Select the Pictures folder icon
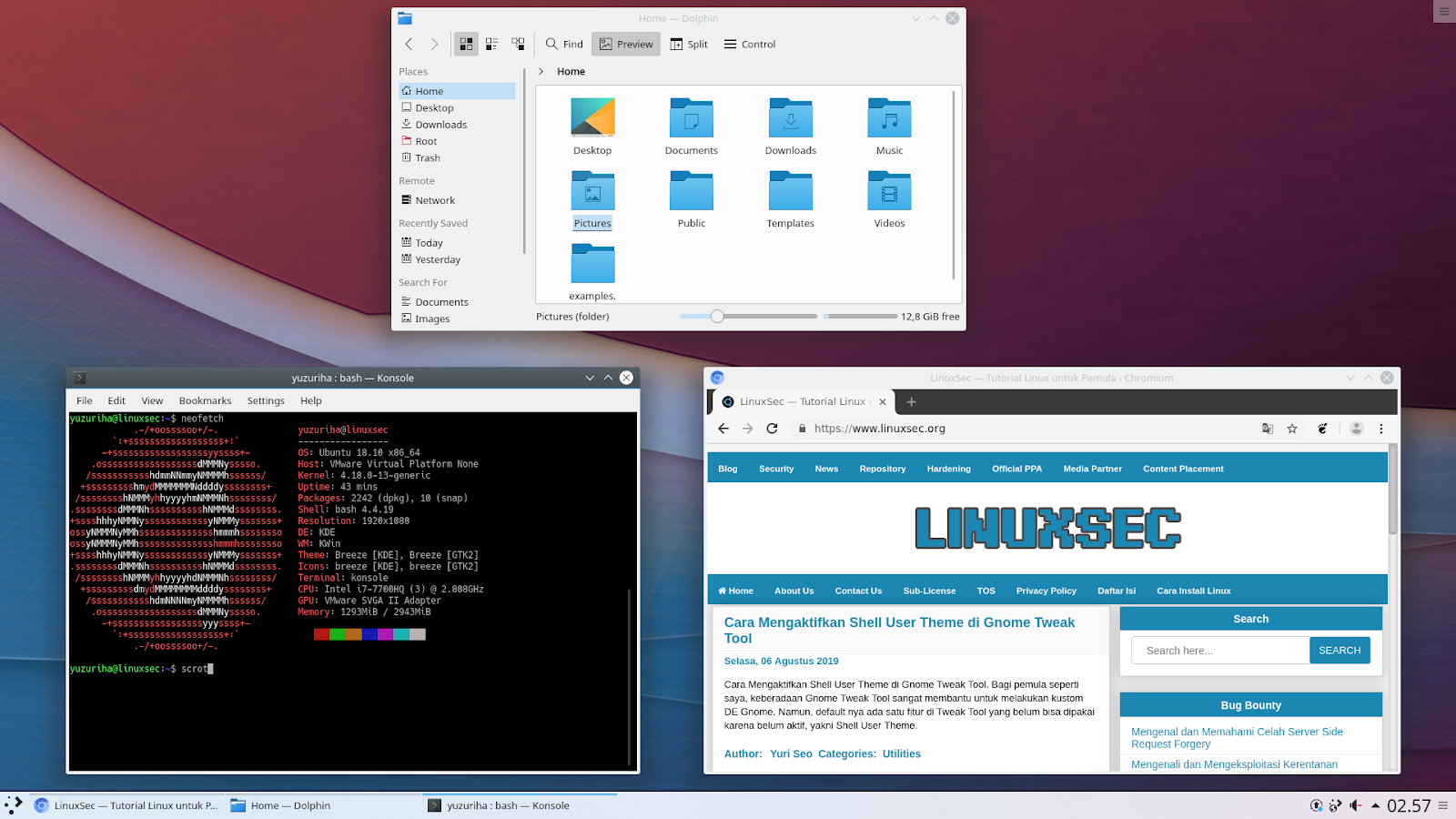 point(592,191)
